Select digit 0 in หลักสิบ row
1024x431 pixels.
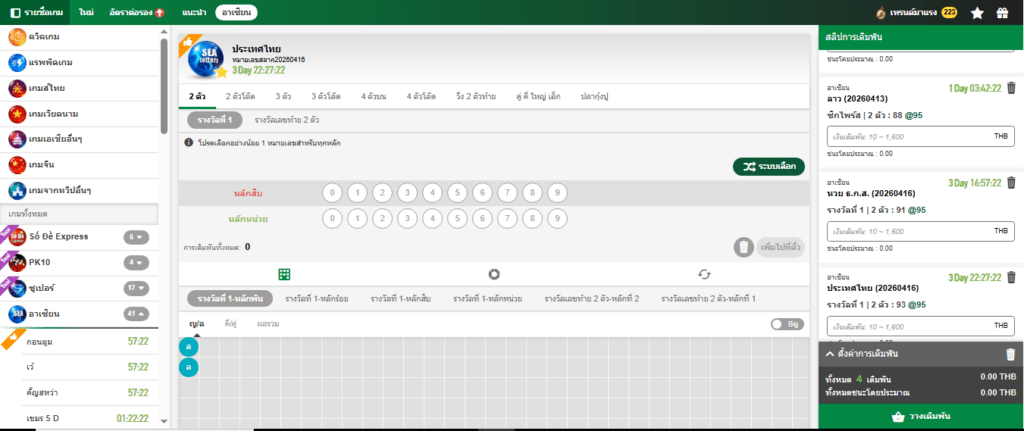point(332,193)
